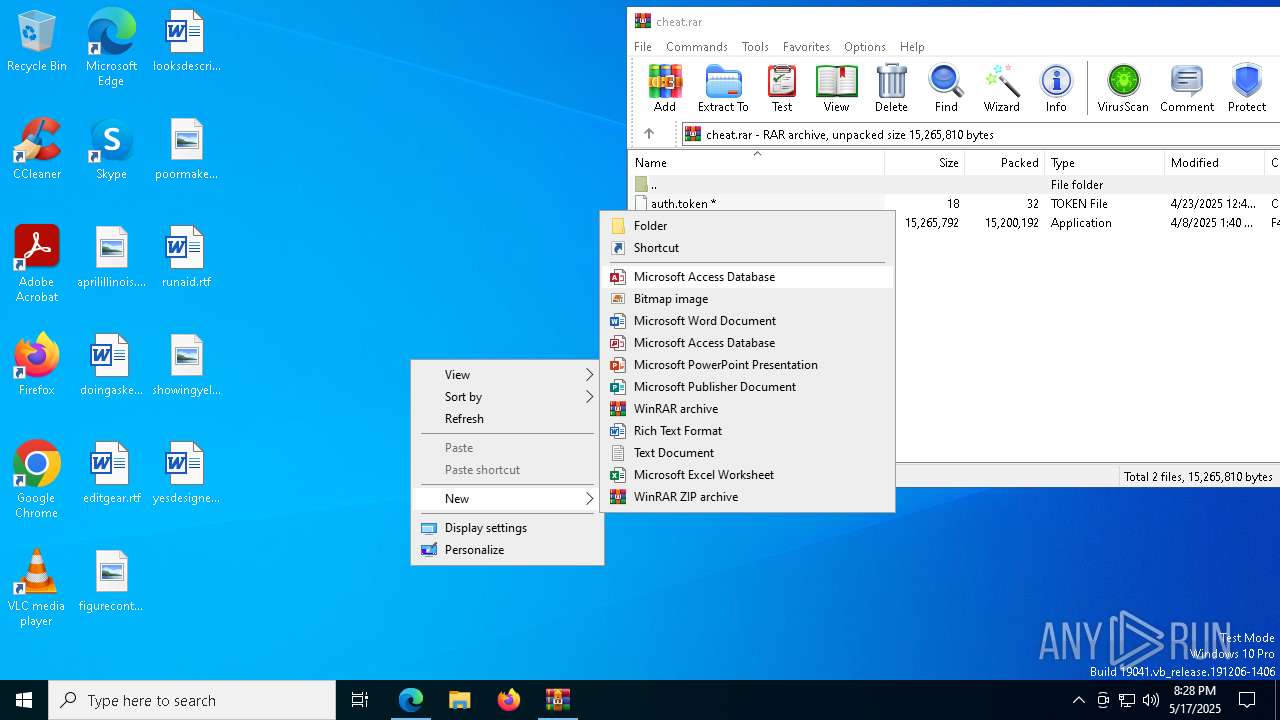Create a new Bitmap image

(747, 299)
